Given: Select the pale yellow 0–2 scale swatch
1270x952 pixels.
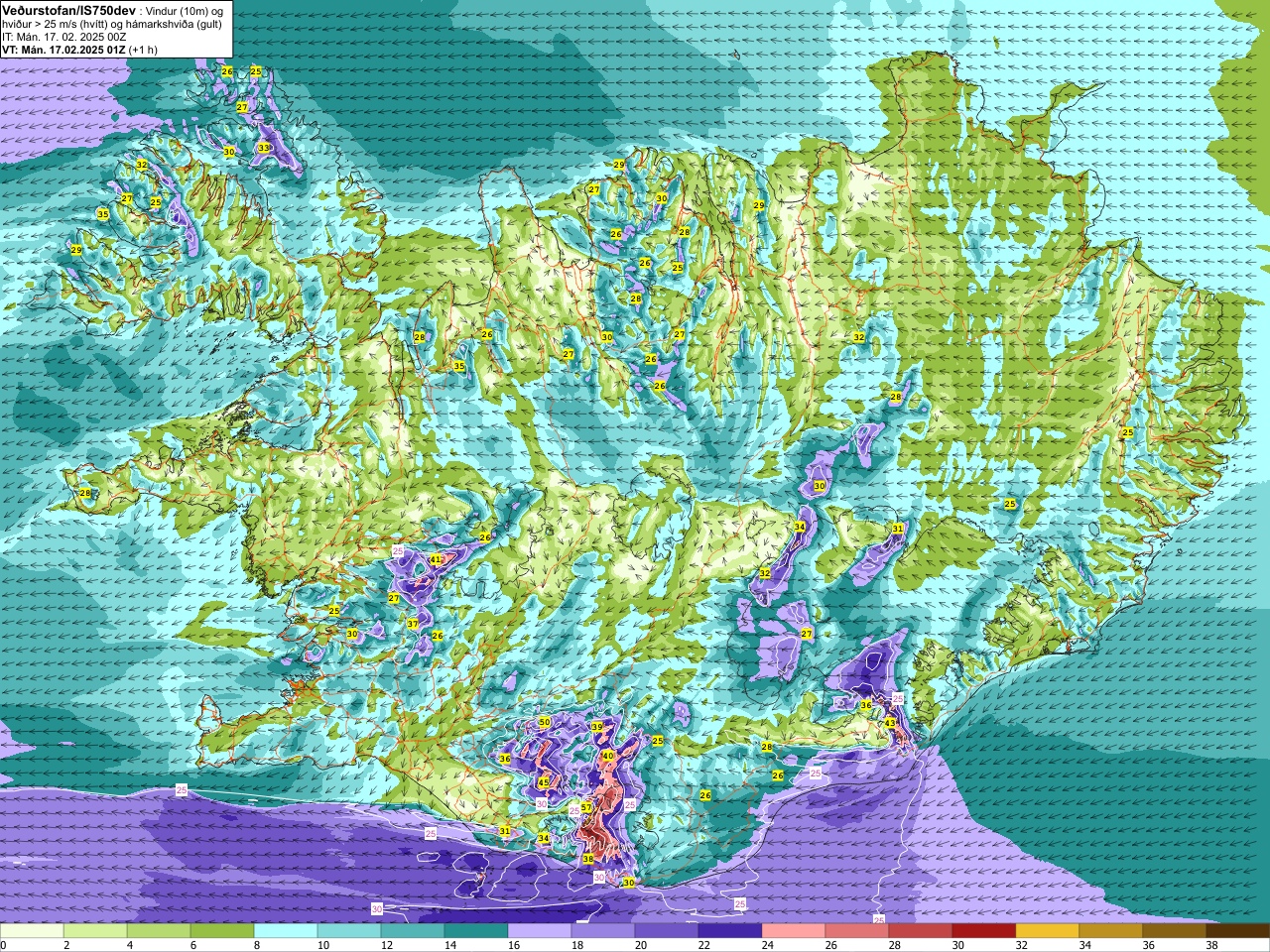Looking at the screenshot, I should tap(32, 931).
